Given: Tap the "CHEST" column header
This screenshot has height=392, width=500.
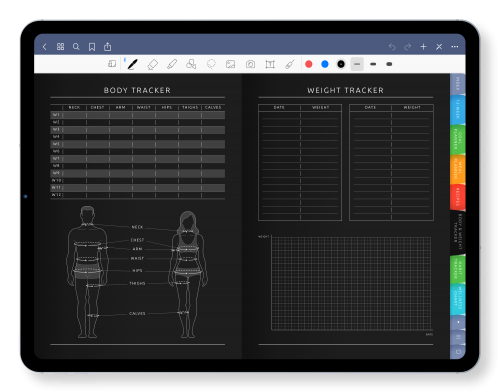Looking at the screenshot, I should tap(97, 107).
